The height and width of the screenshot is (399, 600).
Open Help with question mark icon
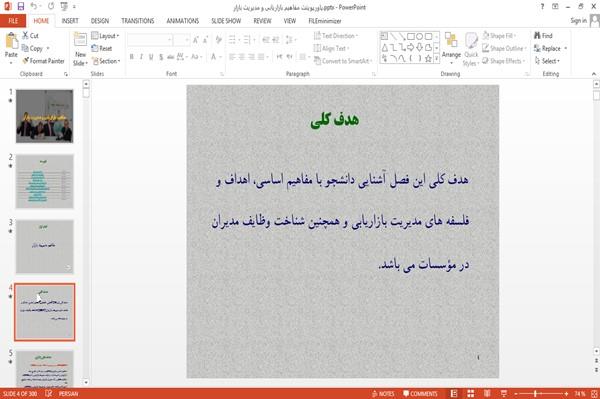(542, 7)
